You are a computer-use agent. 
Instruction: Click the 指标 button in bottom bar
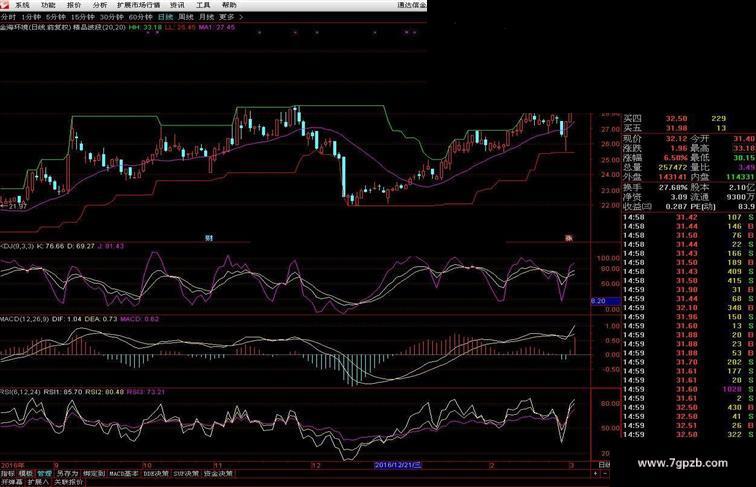[x=8, y=473]
